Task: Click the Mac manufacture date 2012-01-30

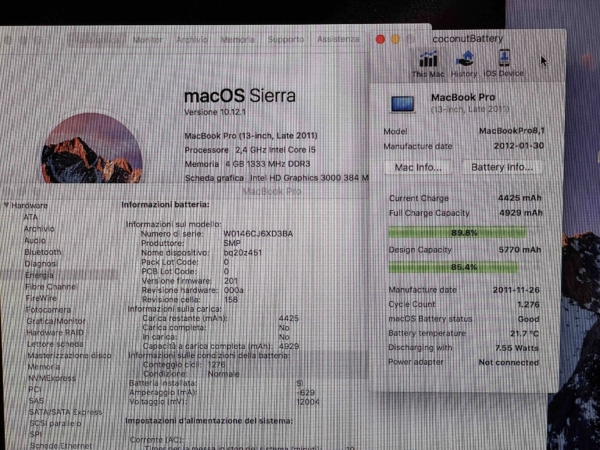Action: 518,146
